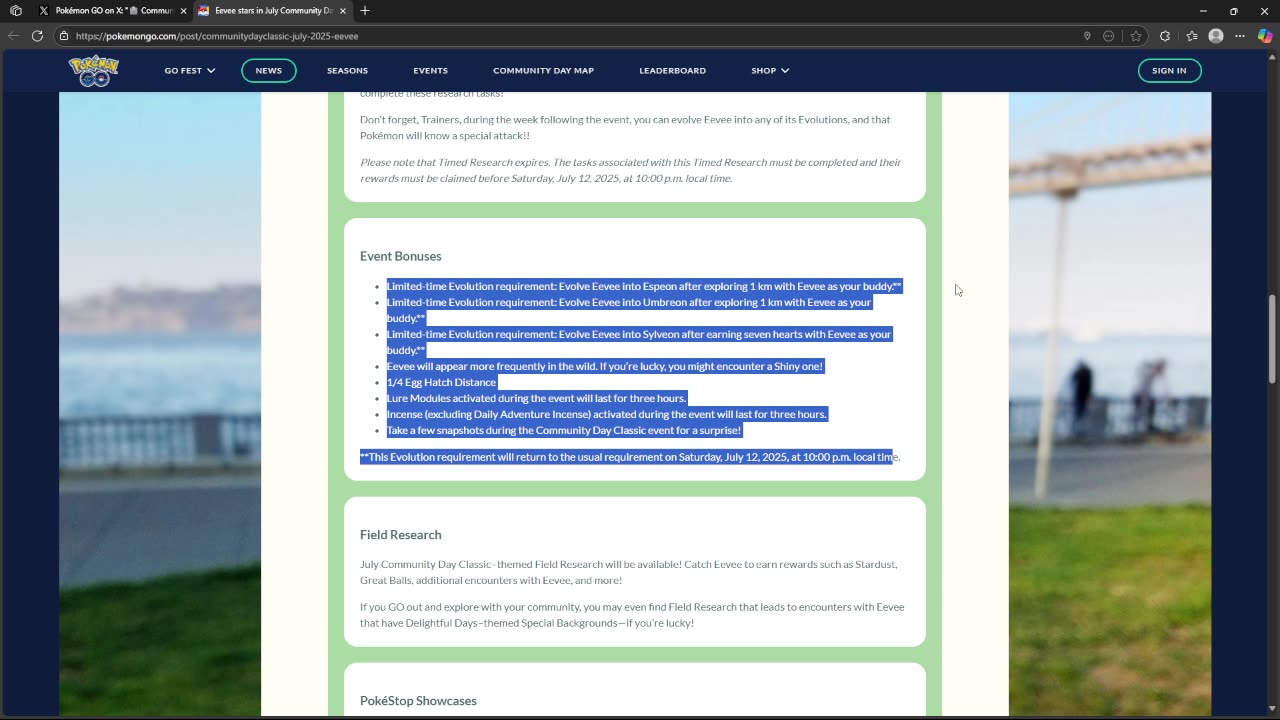The height and width of the screenshot is (720, 1280).
Task: Minimize the browser window
Action: point(1203,11)
